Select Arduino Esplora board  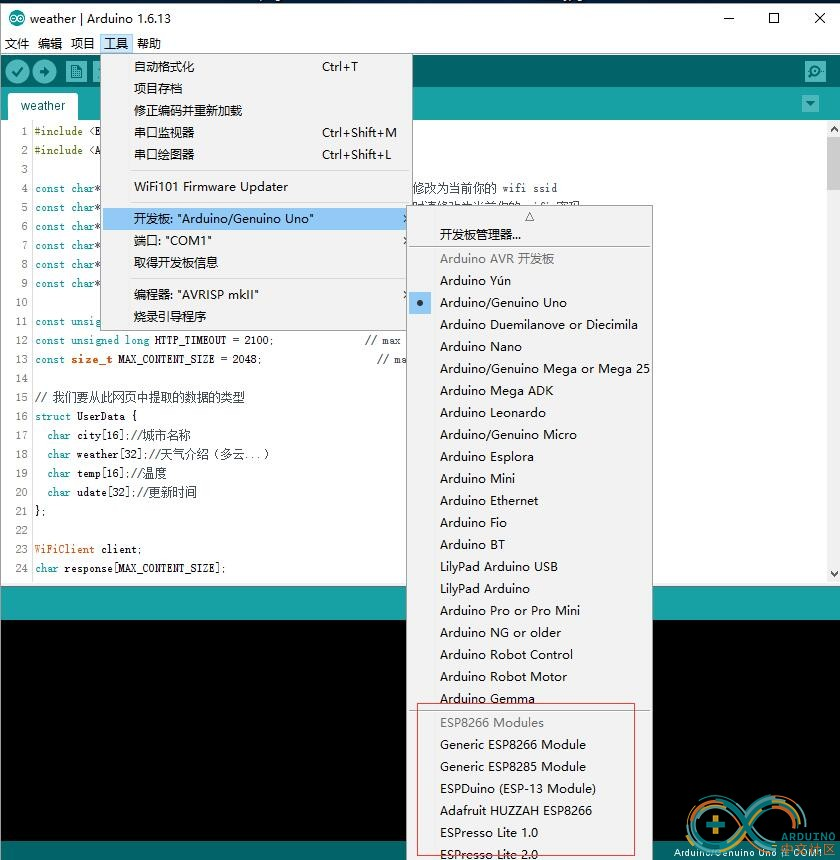(530, 456)
